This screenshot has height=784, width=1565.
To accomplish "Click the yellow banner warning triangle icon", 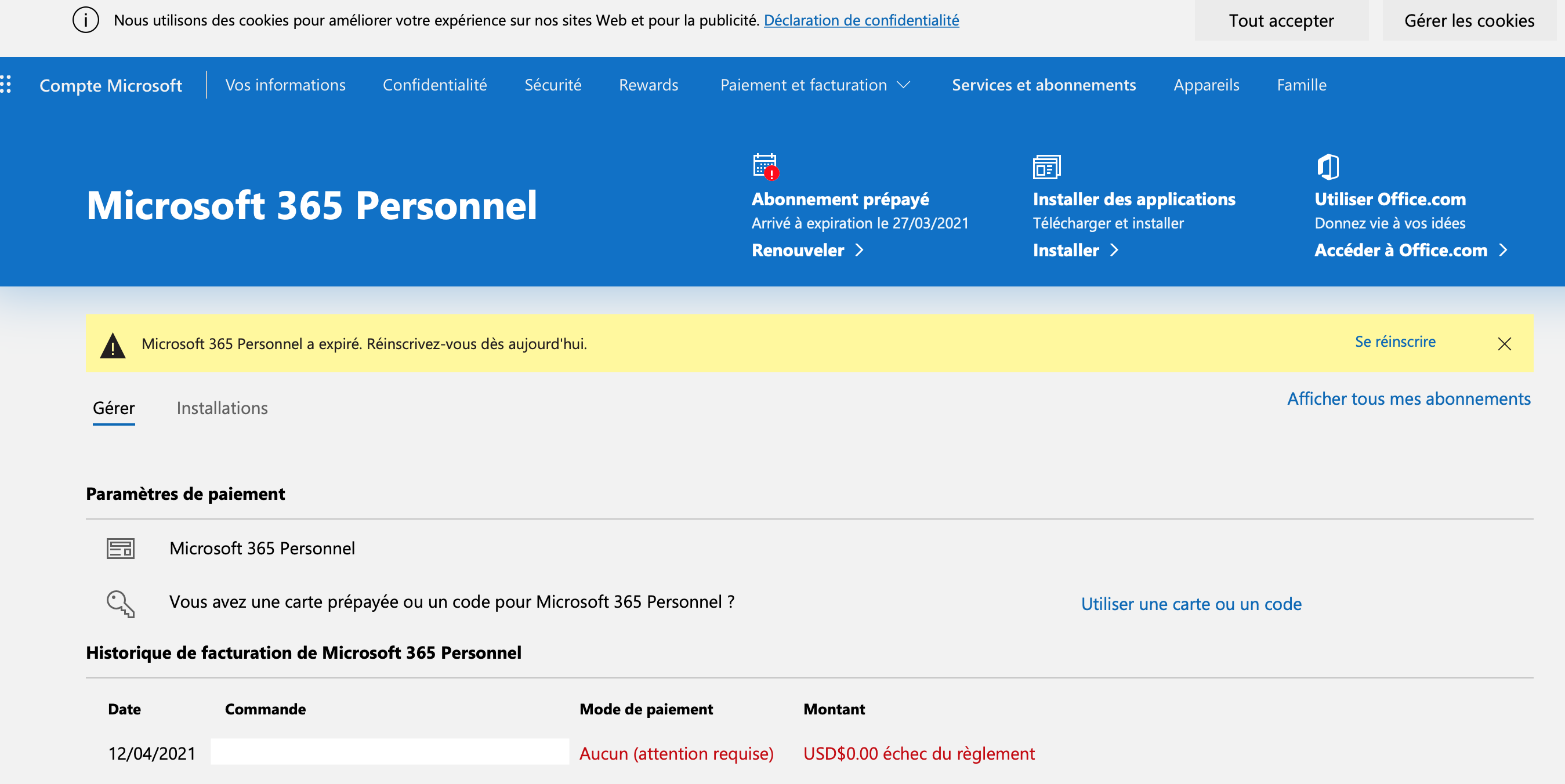I will 113,345.
